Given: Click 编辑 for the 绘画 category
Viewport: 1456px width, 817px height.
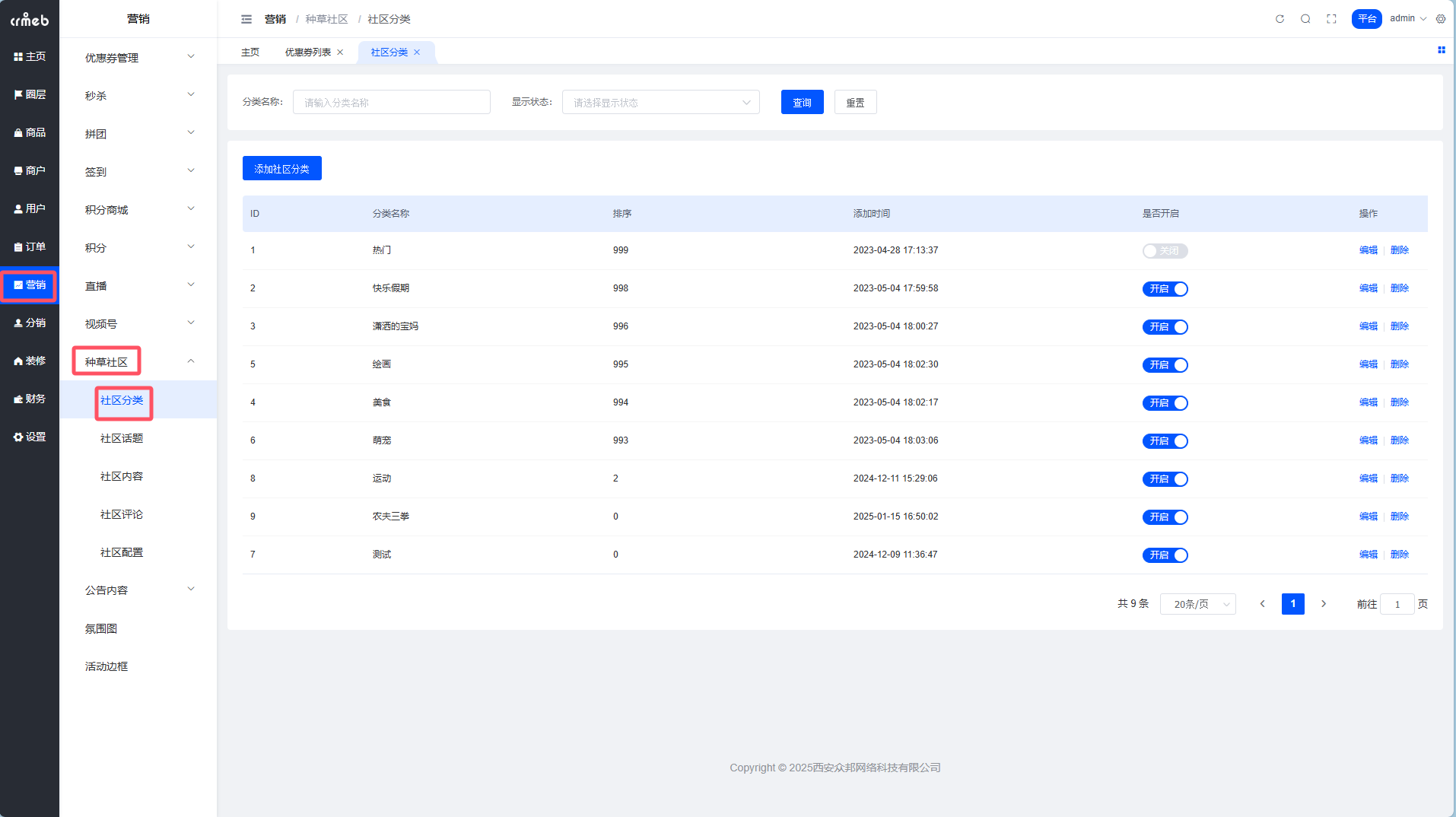Looking at the screenshot, I should tap(1368, 364).
